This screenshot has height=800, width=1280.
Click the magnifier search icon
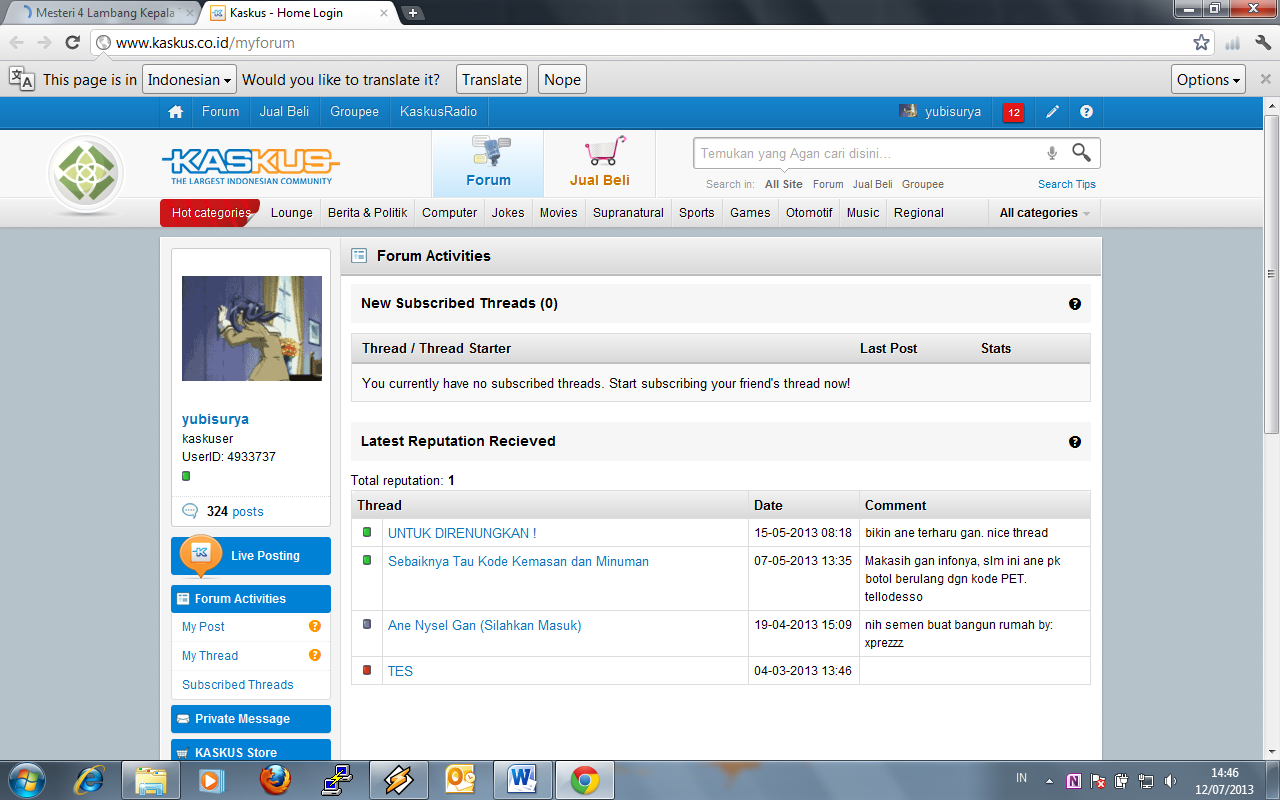coord(1081,152)
